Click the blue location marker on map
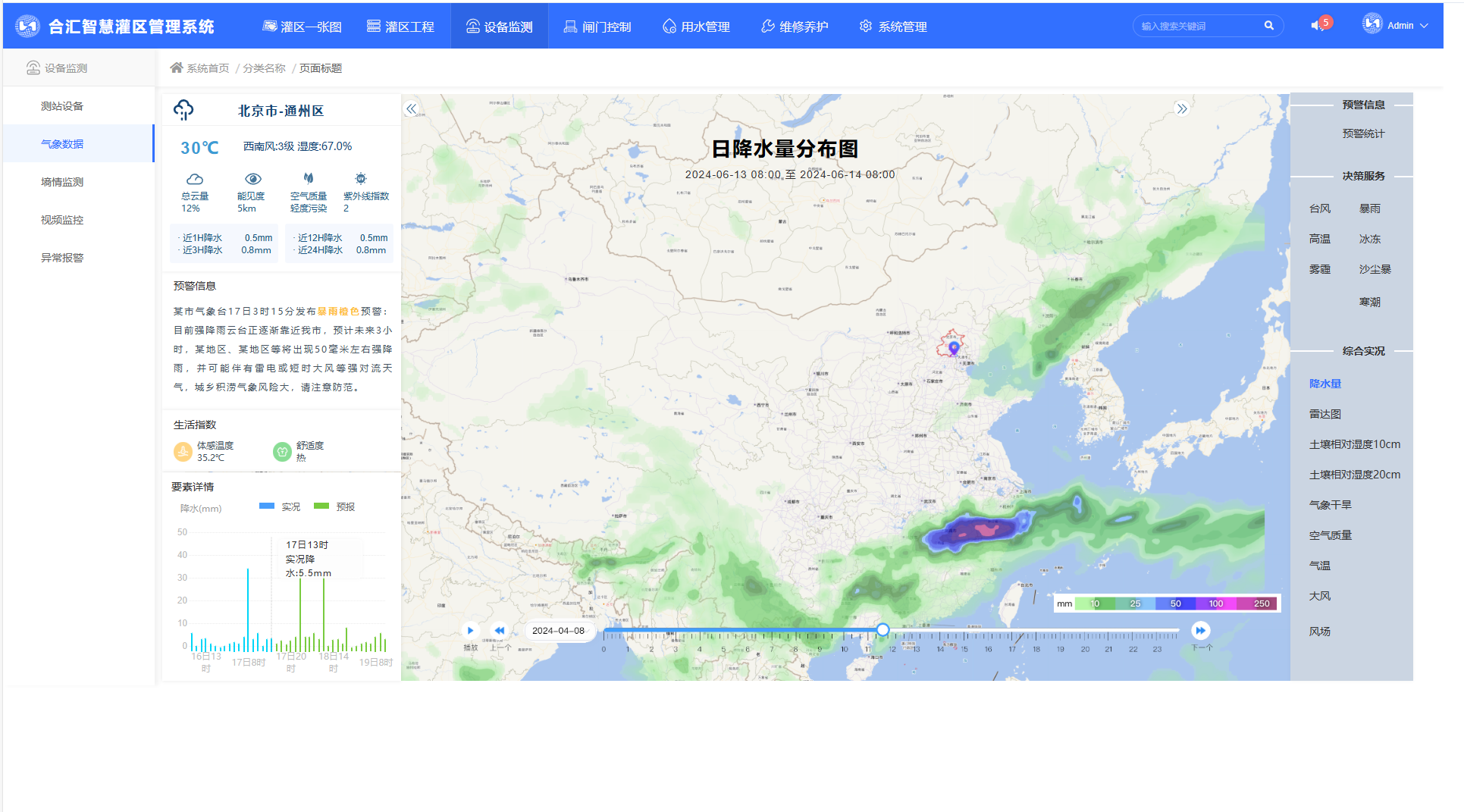Viewport: 1464px width, 812px height. (954, 348)
